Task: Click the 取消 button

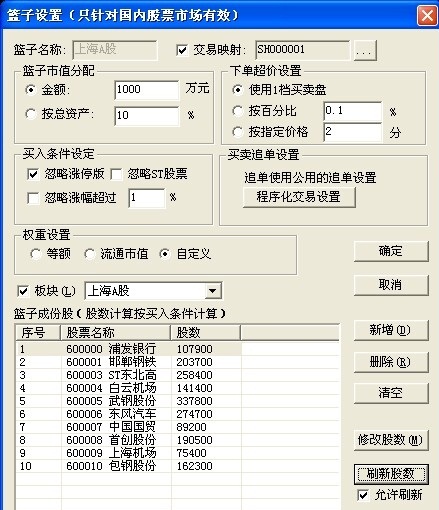Action: click(391, 285)
